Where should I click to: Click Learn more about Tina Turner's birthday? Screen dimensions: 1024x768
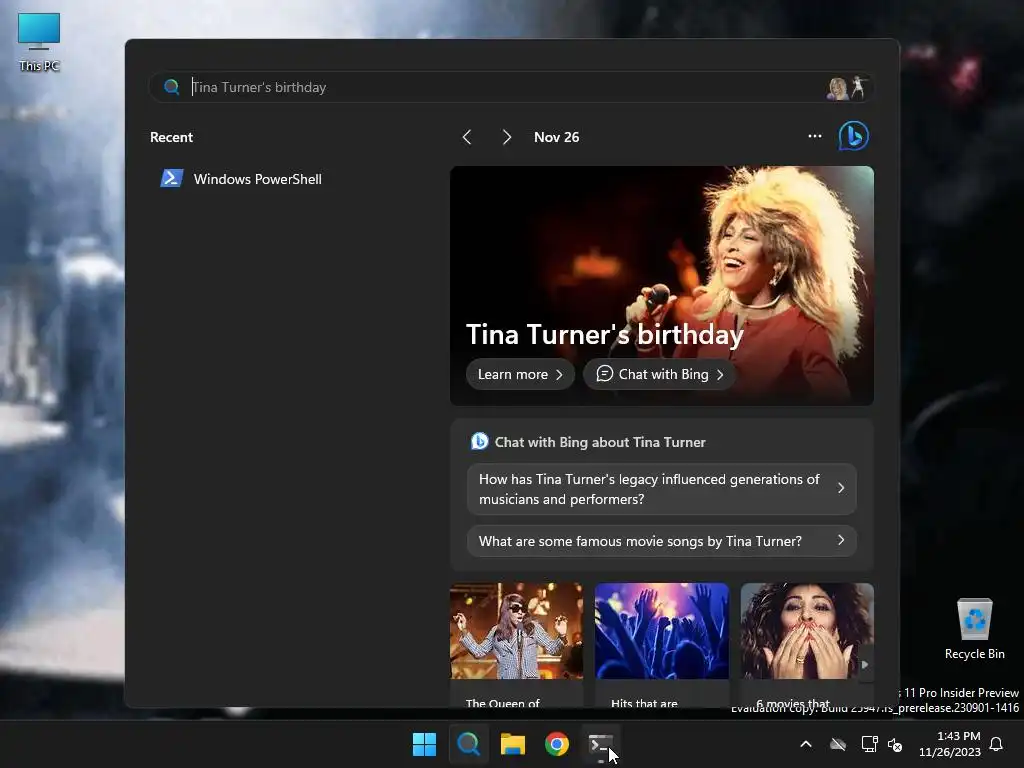tap(520, 374)
